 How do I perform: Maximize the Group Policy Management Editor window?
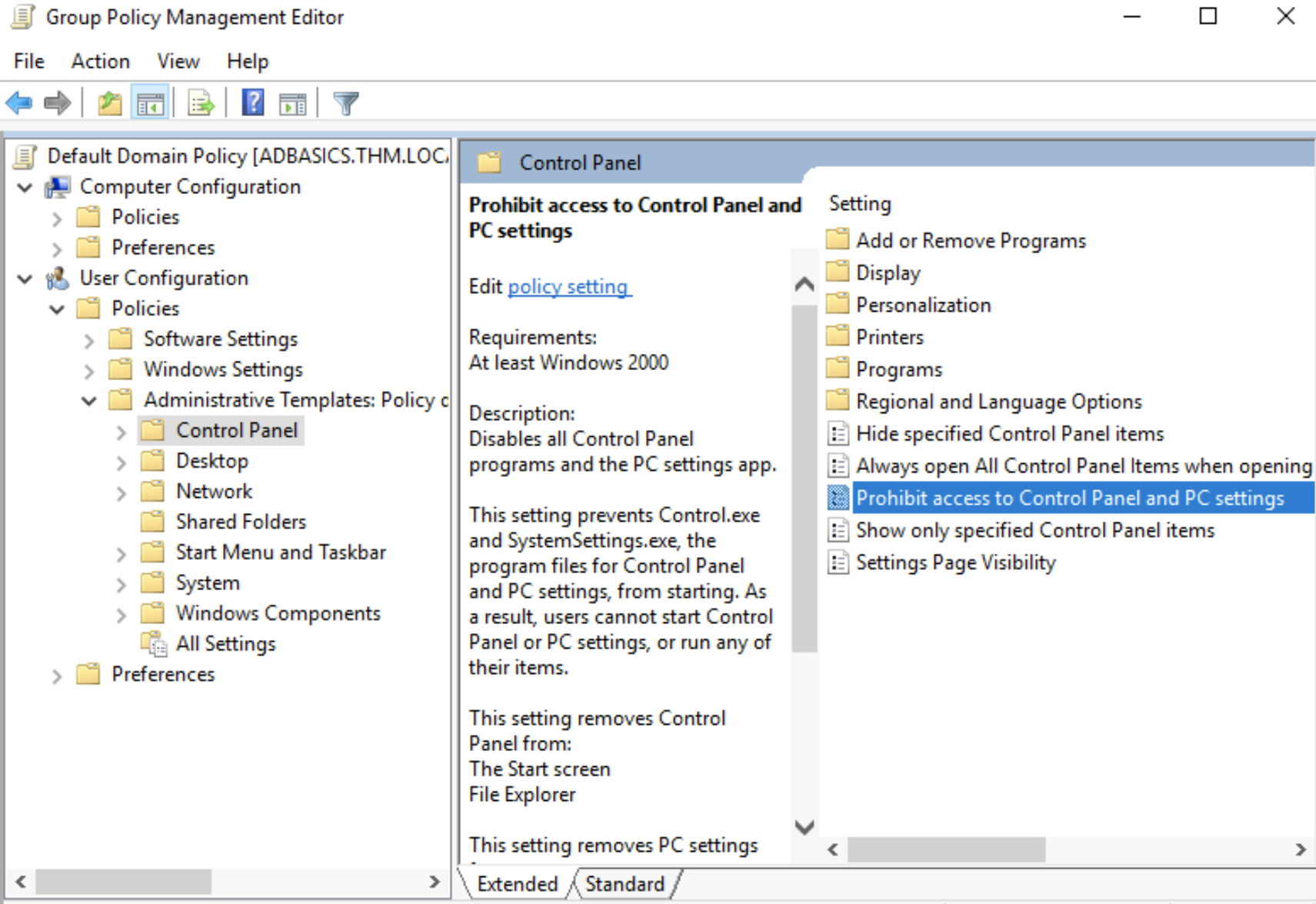1208,16
